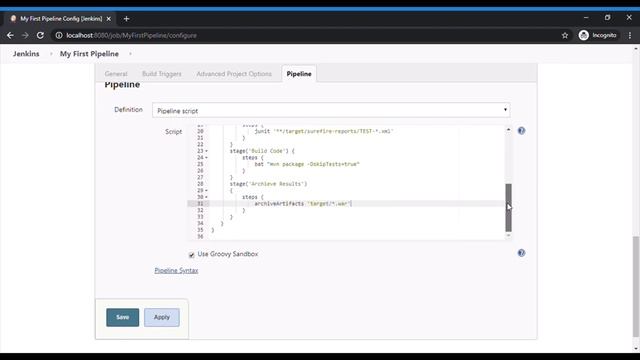Click the site info icon in the address bar
The height and width of the screenshot is (360, 640).
click(x=59, y=36)
